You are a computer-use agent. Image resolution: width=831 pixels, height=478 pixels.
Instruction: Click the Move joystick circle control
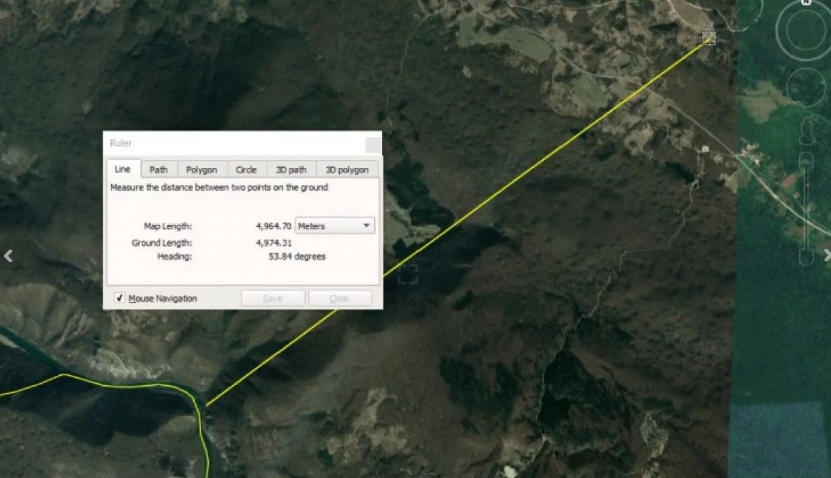click(805, 87)
